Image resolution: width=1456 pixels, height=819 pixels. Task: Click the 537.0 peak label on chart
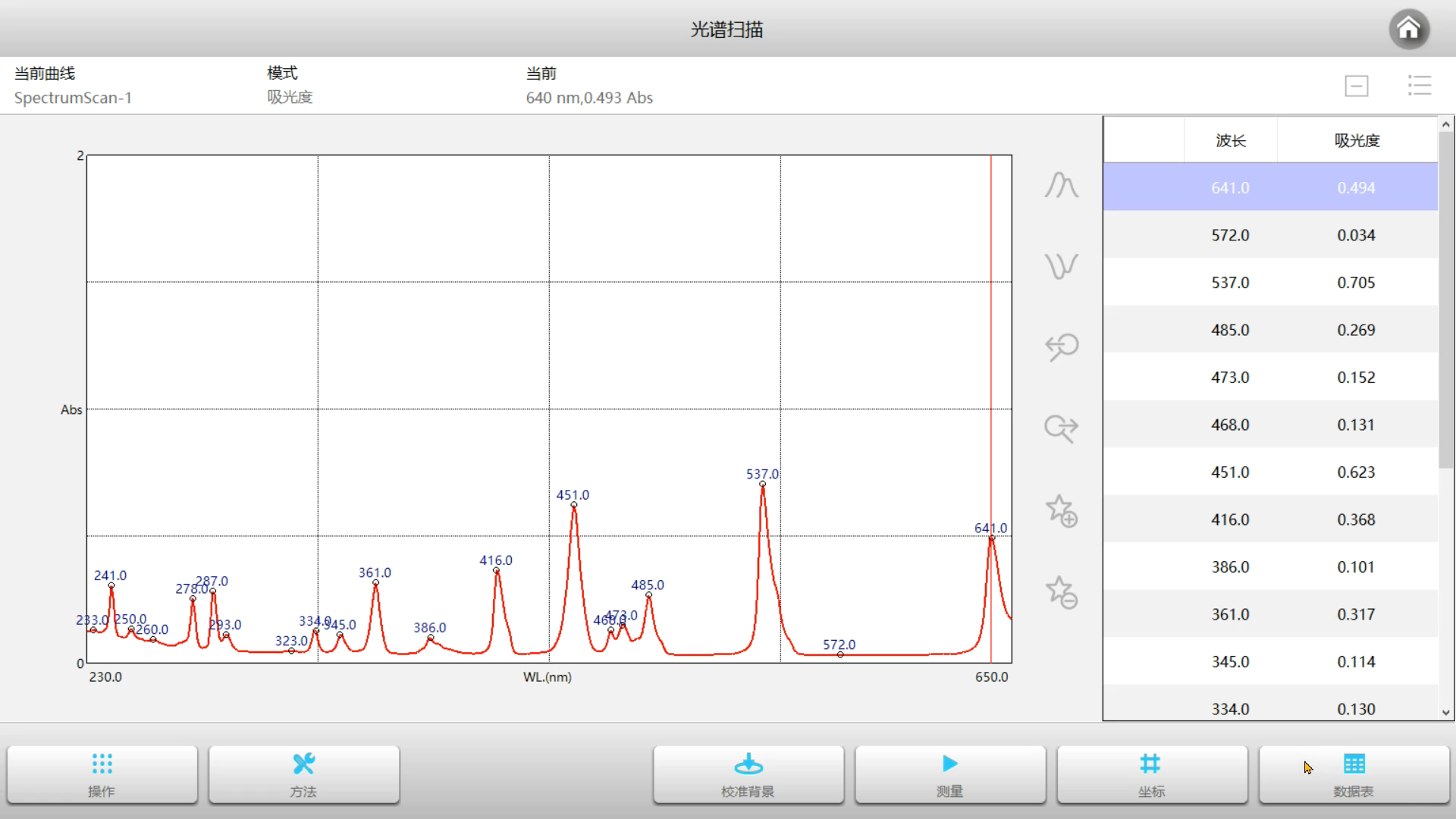click(762, 474)
